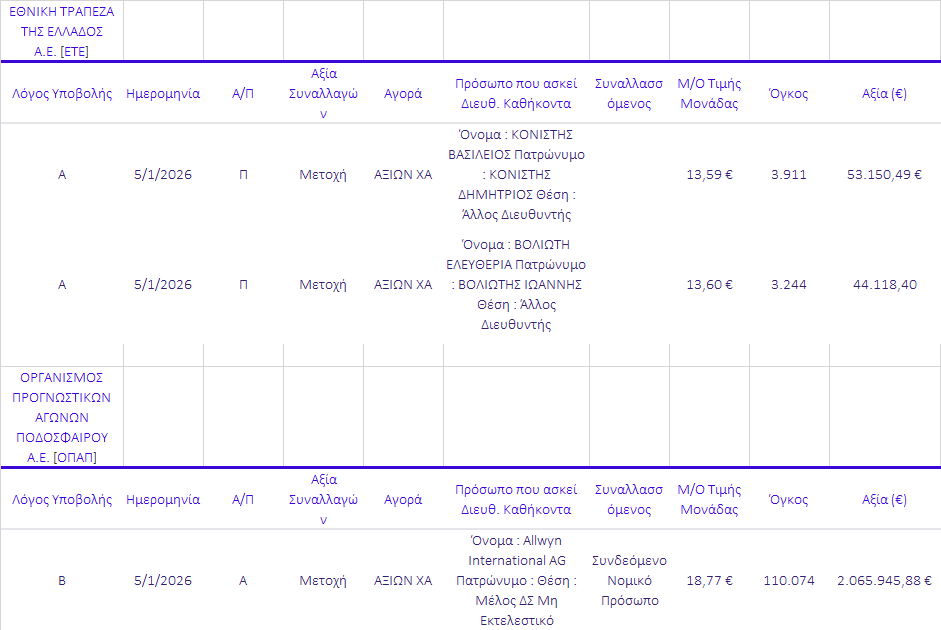The width and height of the screenshot is (941, 630).
Task: Click the Όγκος header of the ETE table
Action: pyautogui.click(x=789, y=94)
